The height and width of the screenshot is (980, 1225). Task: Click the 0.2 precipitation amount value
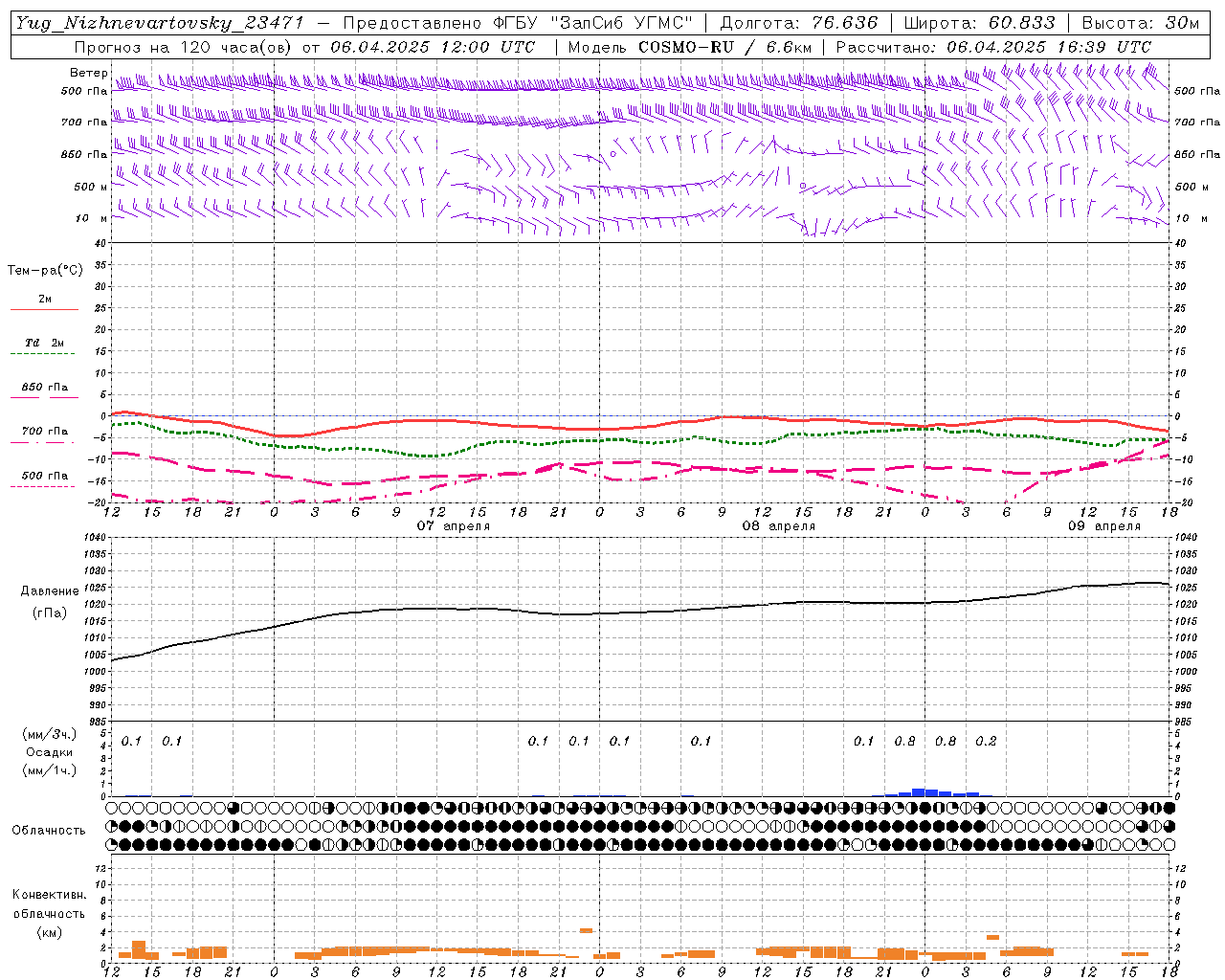click(x=986, y=741)
